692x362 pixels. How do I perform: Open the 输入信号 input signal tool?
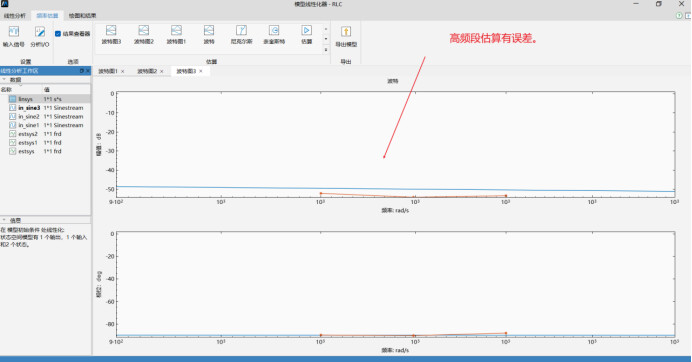(x=14, y=36)
